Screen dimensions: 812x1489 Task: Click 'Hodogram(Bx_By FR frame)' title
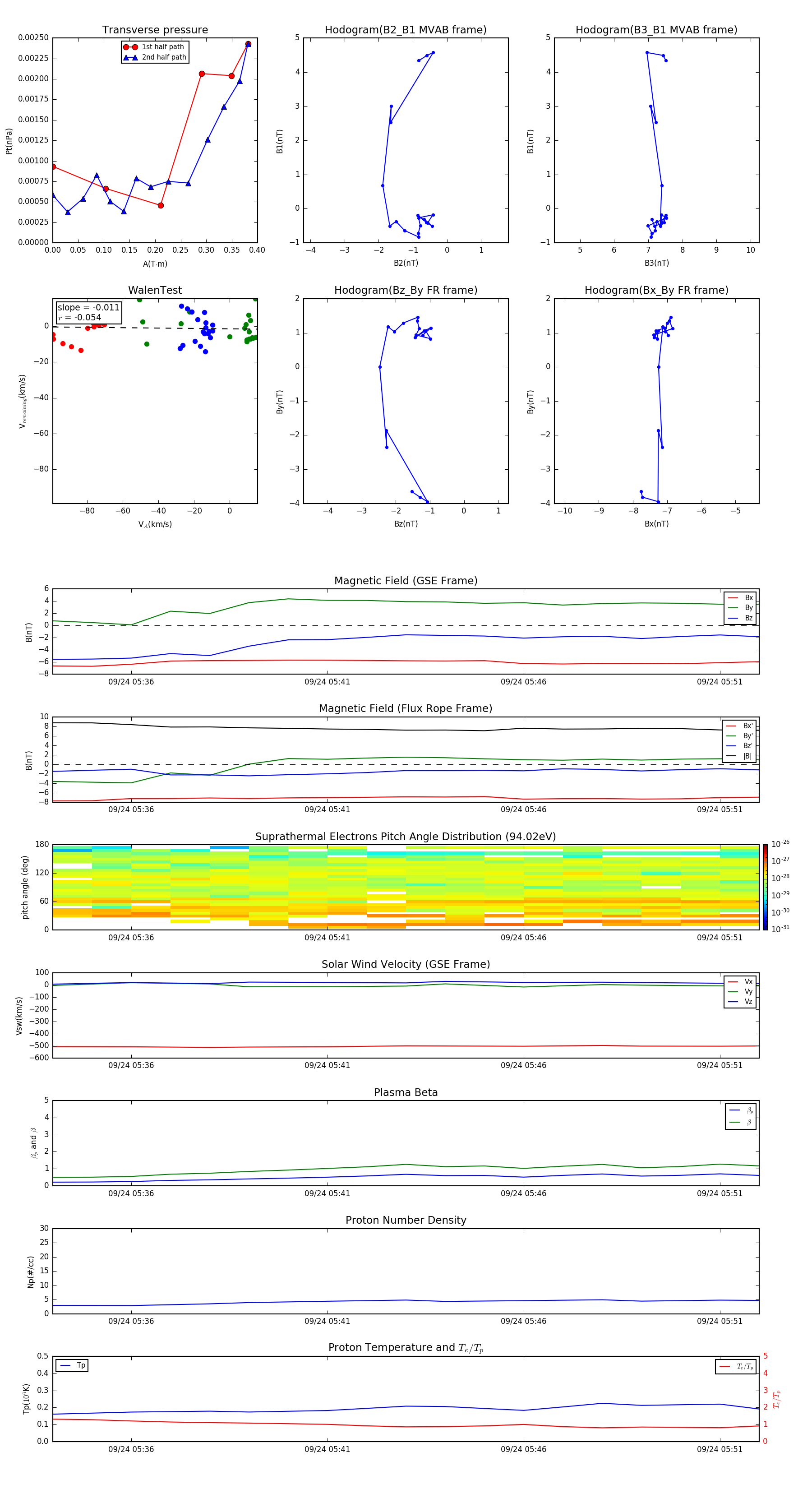pos(656,290)
